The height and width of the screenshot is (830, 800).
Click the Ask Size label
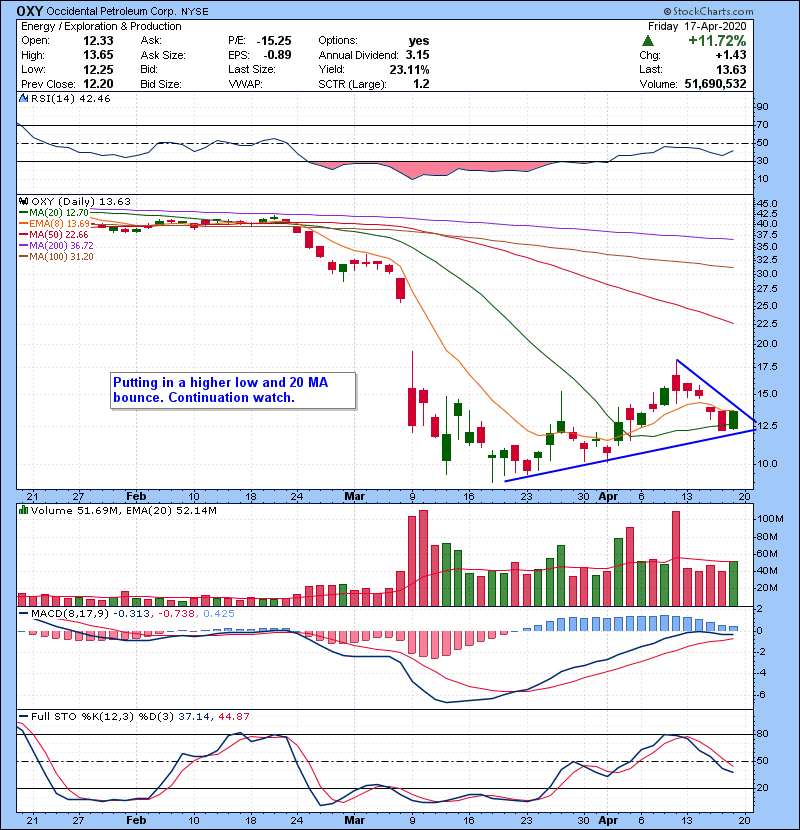163,55
